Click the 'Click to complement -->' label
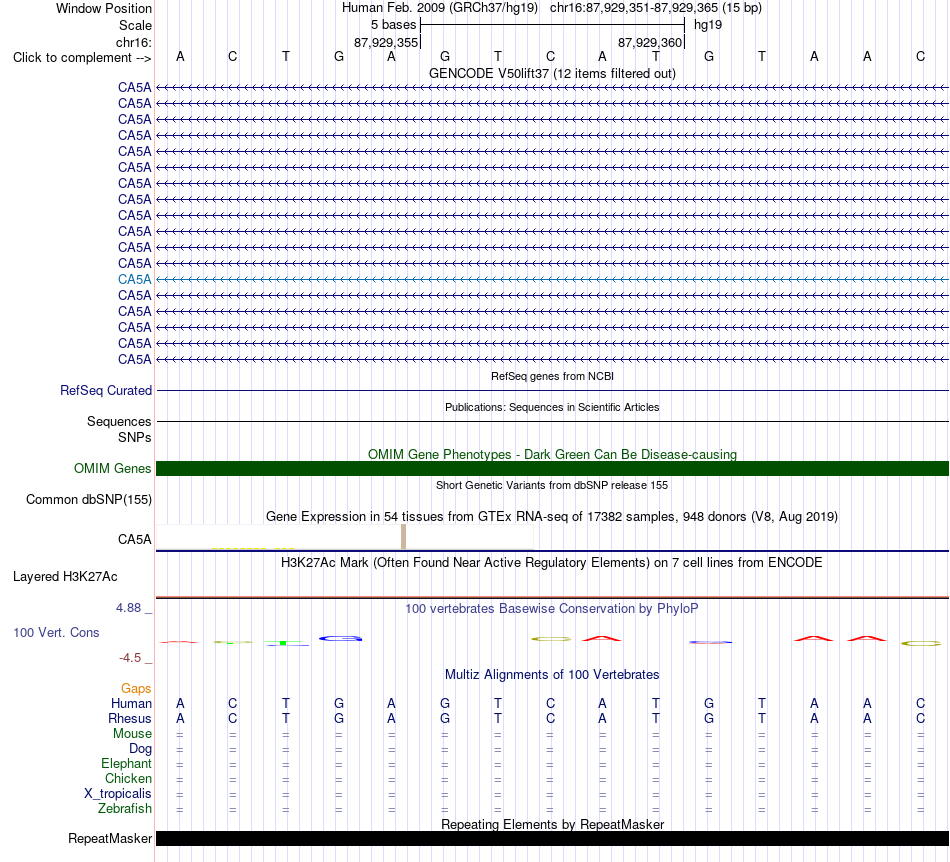 tap(82, 58)
